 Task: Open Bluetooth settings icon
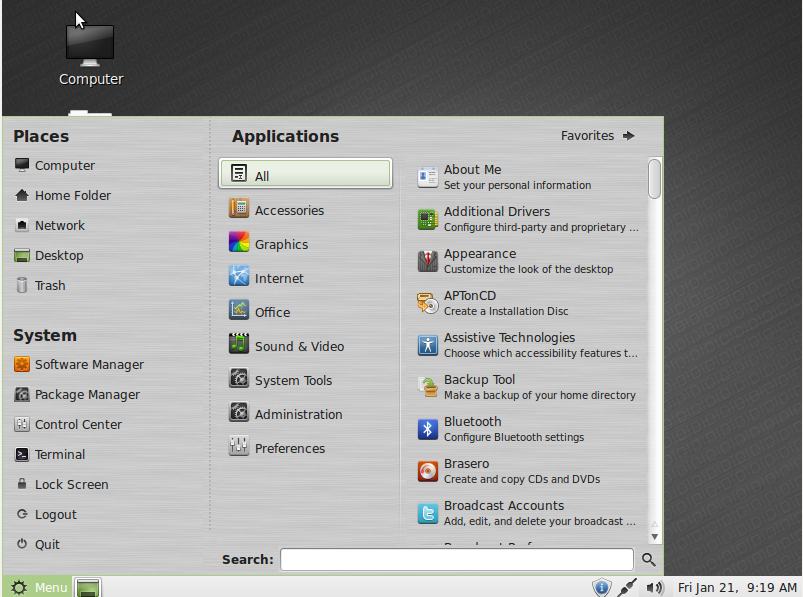(428, 429)
